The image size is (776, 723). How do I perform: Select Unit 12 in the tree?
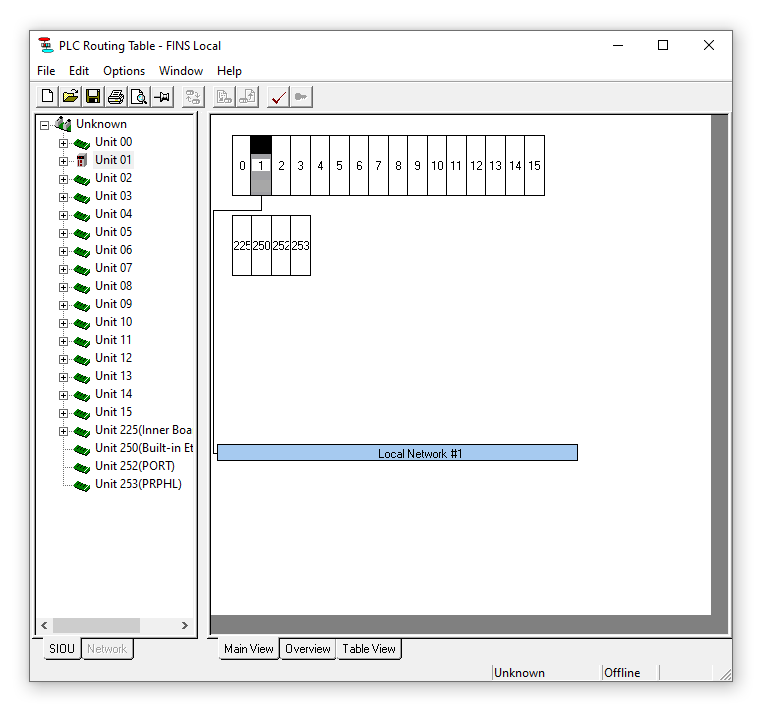113,358
